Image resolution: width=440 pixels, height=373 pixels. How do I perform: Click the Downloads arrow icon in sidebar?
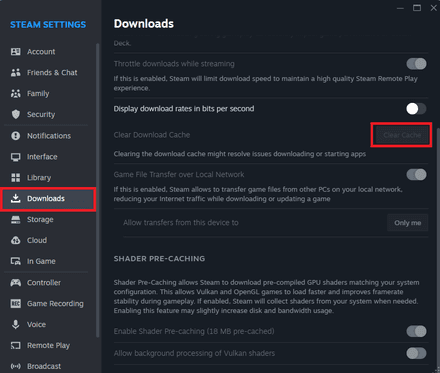(16, 198)
